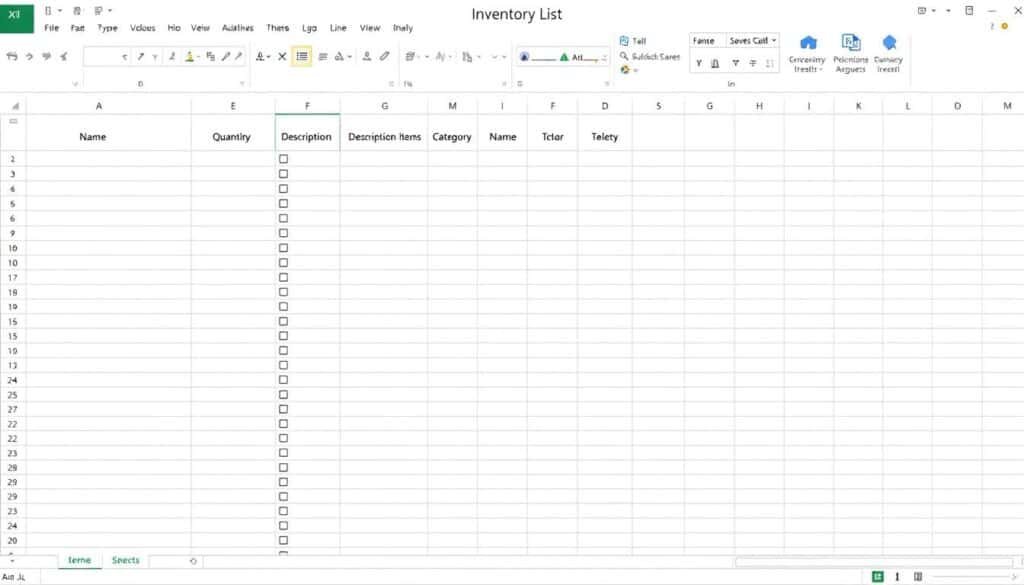Click the Tell icon in ribbon
1024x585 pixels.
(x=624, y=40)
